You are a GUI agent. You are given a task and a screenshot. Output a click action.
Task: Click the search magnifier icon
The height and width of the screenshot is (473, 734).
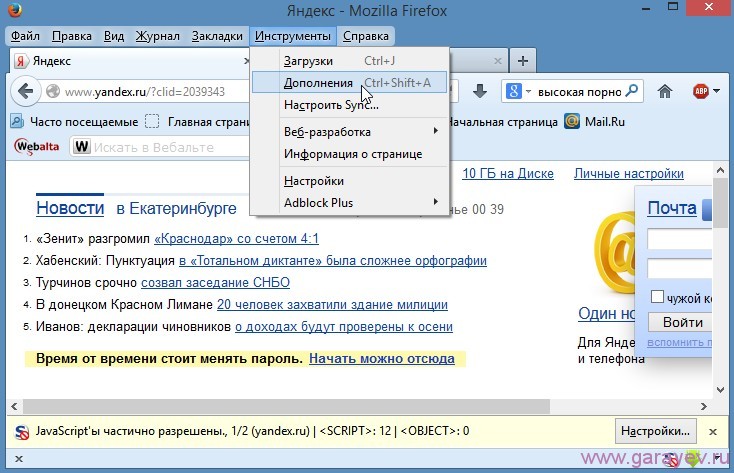click(x=632, y=91)
